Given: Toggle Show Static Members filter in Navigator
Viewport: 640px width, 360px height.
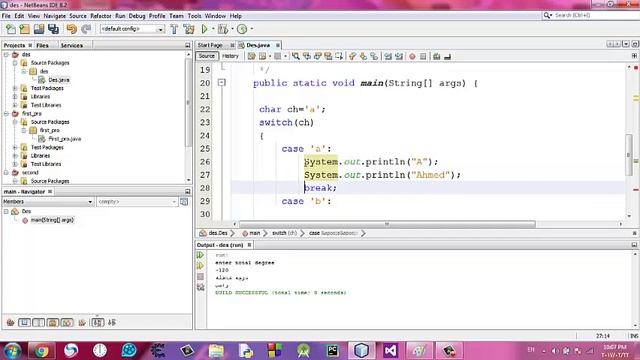Looking at the screenshot, I should 39,322.
